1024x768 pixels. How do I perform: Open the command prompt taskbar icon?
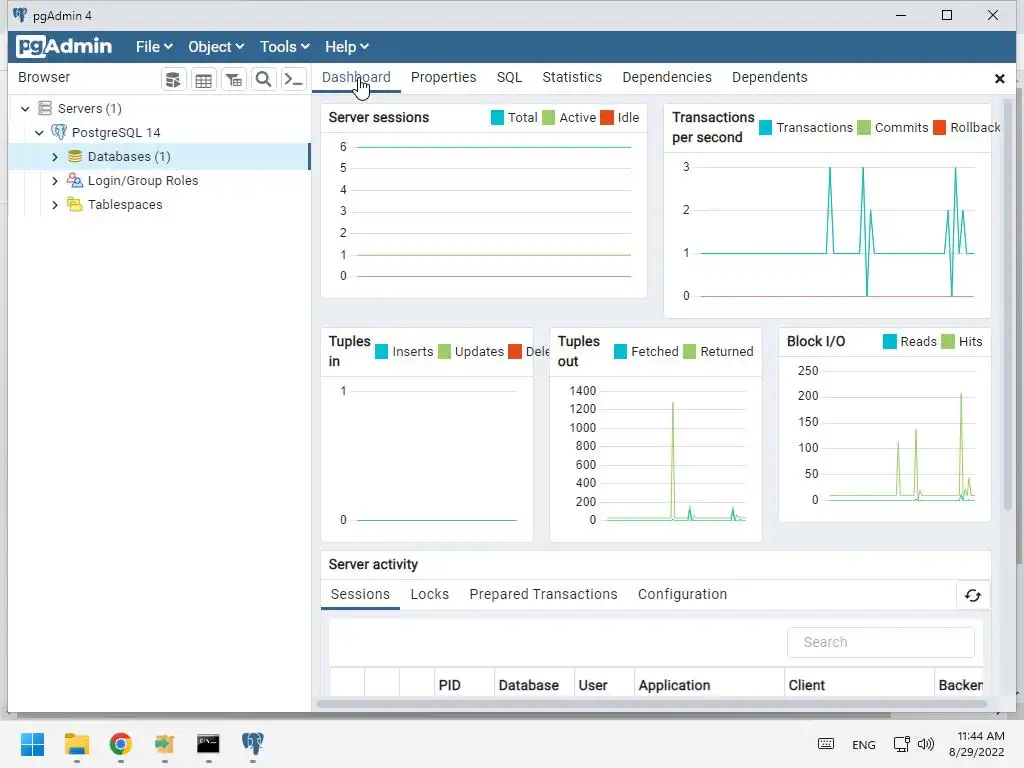pos(208,744)
